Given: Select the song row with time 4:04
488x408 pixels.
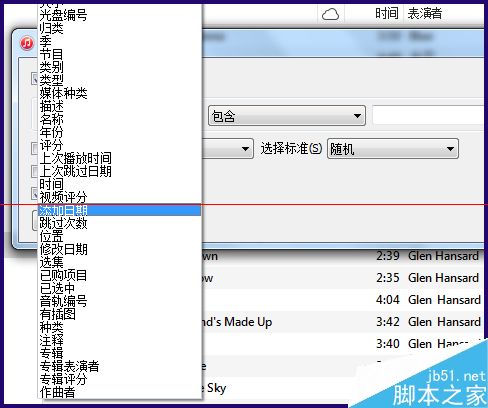Looking at the screenshot, I should (x=342, y=300).
